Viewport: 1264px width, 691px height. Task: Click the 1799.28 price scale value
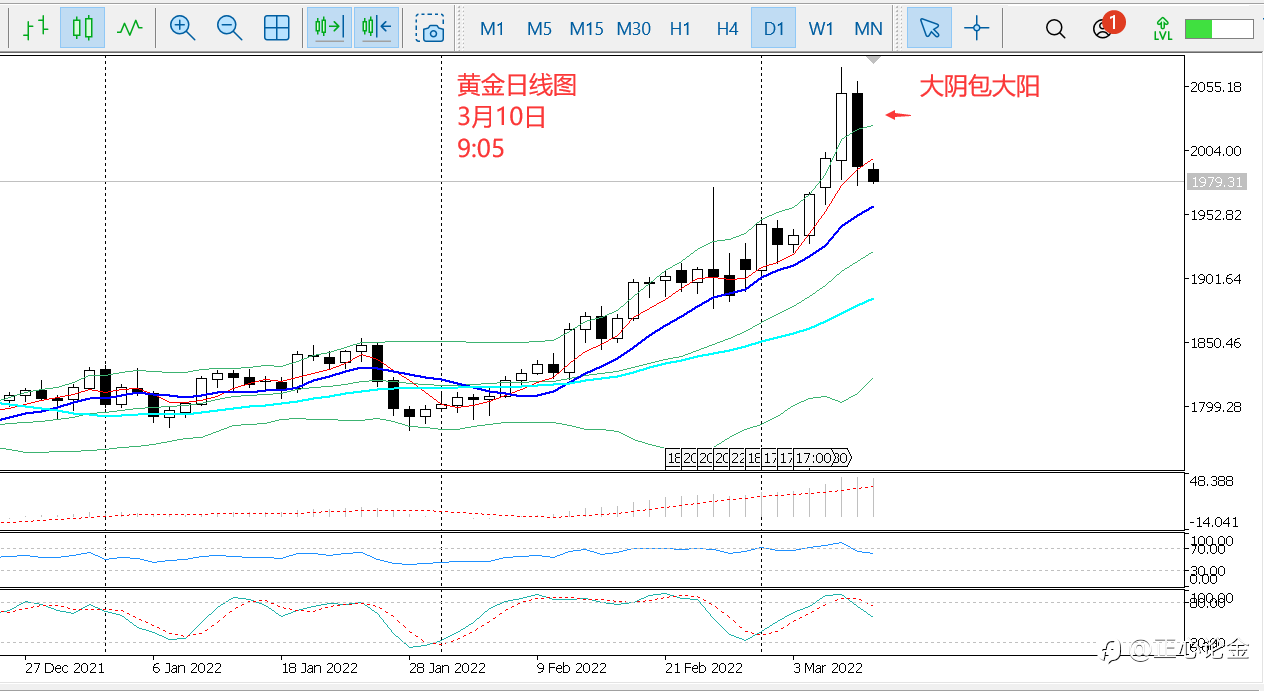[x=1216, y=407]
